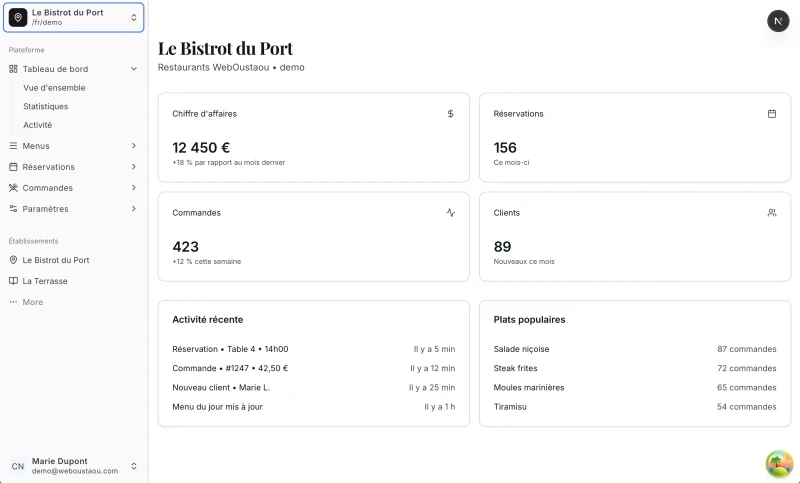Click 'Il y a 1 h' timestamp
The width and height of the screenshot is (800, 483).
[439, 407]
